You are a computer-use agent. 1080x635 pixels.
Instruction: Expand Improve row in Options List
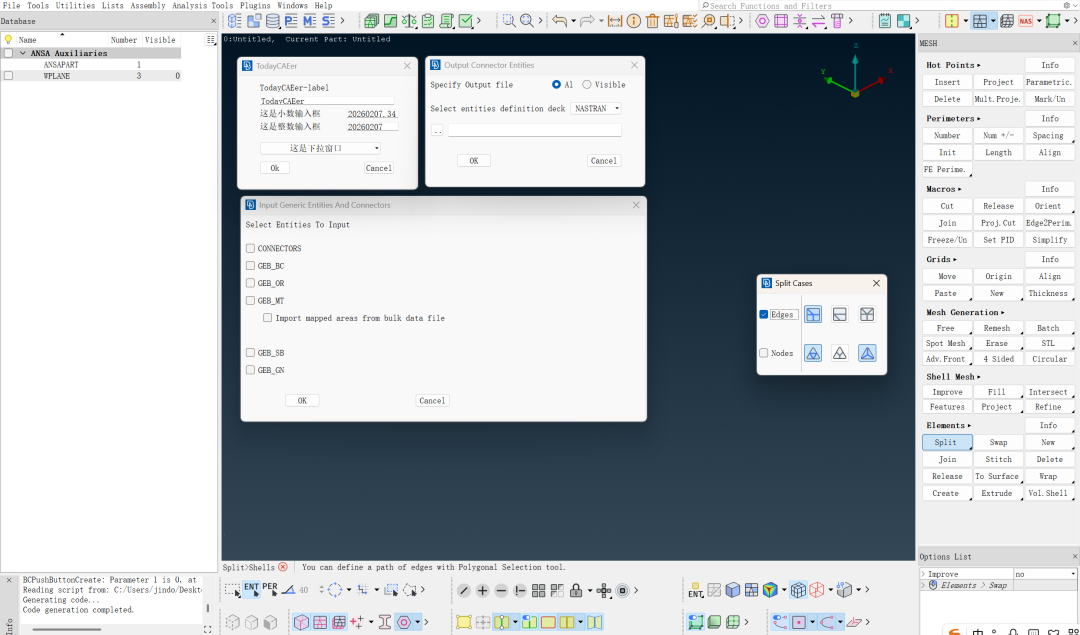coord(924,574)
